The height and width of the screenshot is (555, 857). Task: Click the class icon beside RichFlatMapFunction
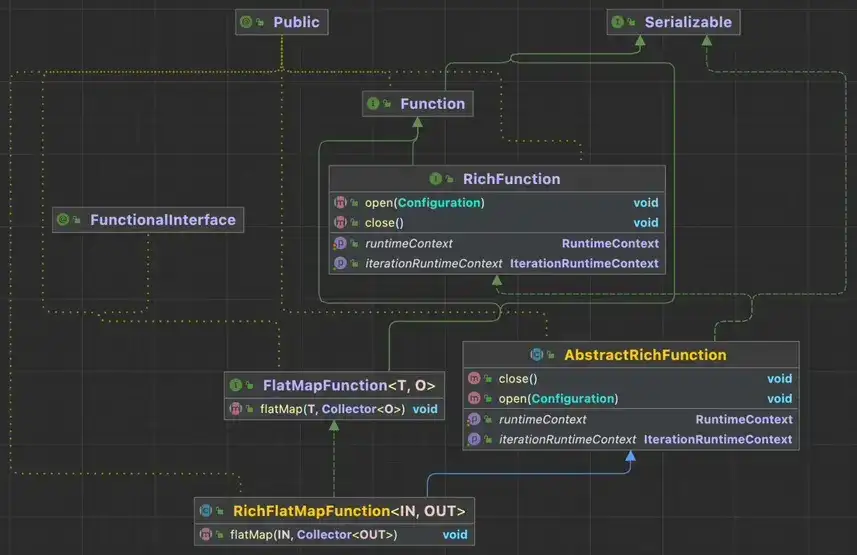point(206,511)
